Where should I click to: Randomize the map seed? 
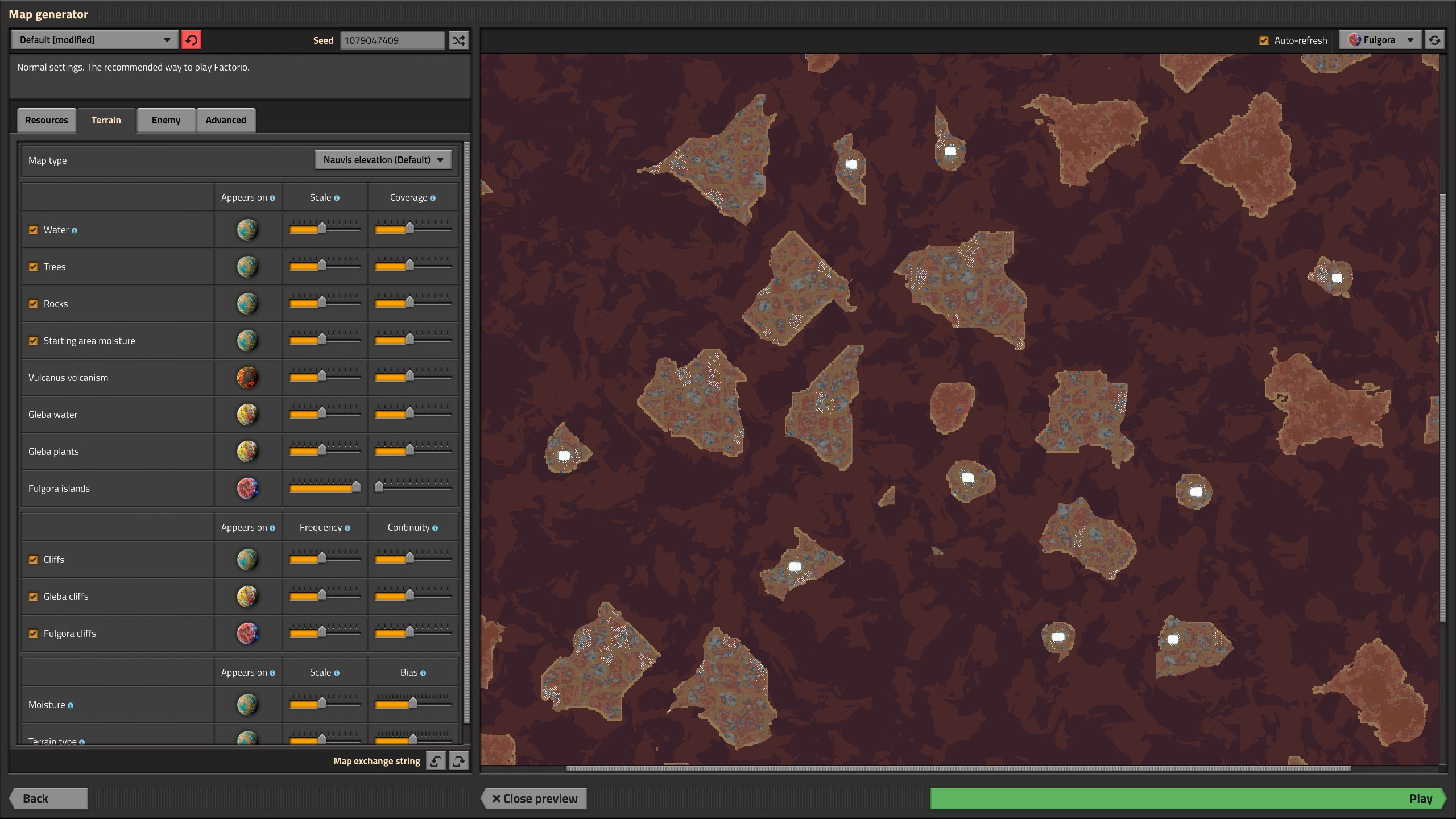coord(458,40)
